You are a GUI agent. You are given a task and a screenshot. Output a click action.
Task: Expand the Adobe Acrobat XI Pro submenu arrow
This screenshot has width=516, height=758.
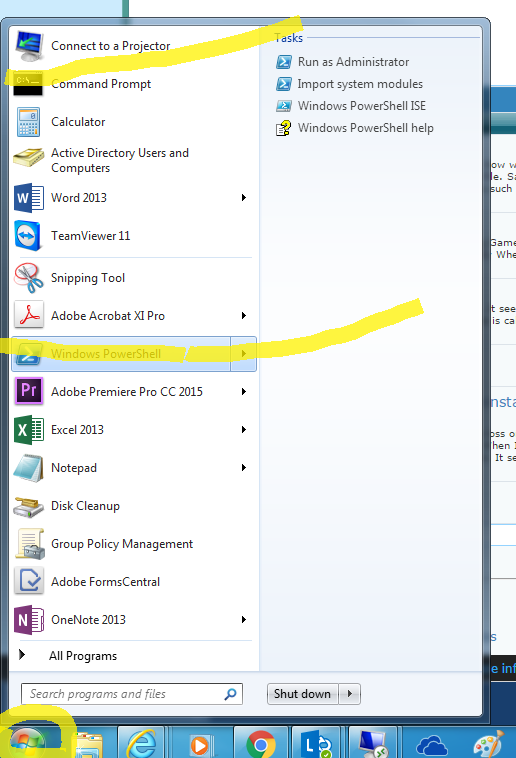click(244, 316)
